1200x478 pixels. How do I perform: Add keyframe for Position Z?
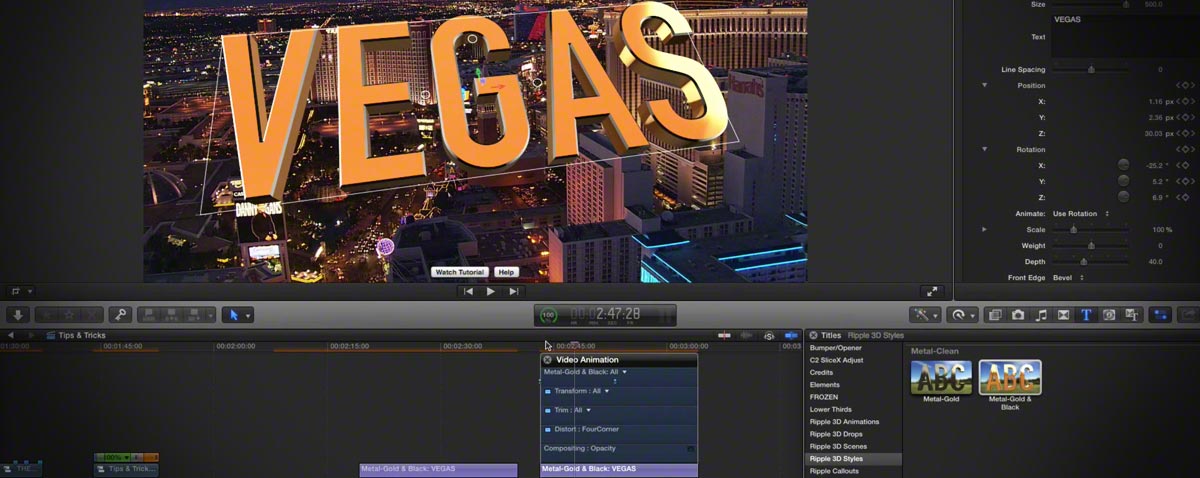pyautogui.click(x=1185, y=133)
